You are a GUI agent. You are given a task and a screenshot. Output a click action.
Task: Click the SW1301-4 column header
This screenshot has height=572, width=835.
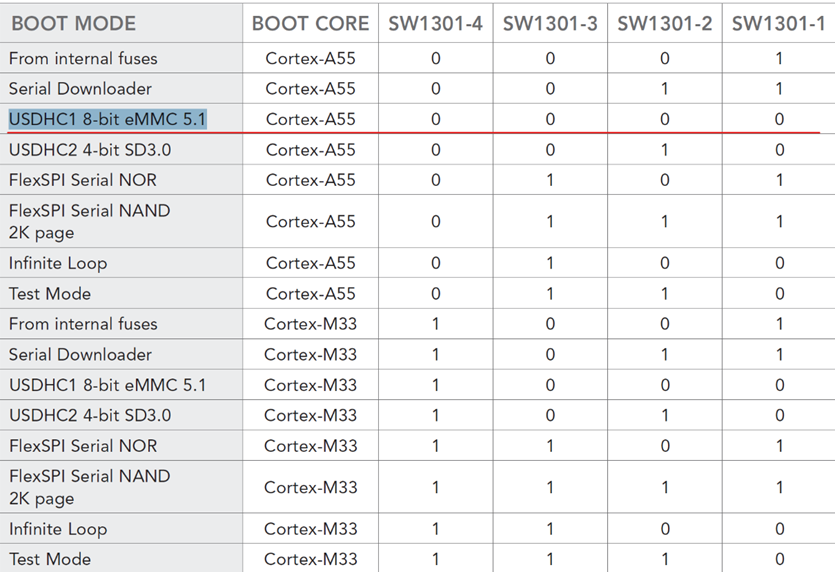[436, 23]
